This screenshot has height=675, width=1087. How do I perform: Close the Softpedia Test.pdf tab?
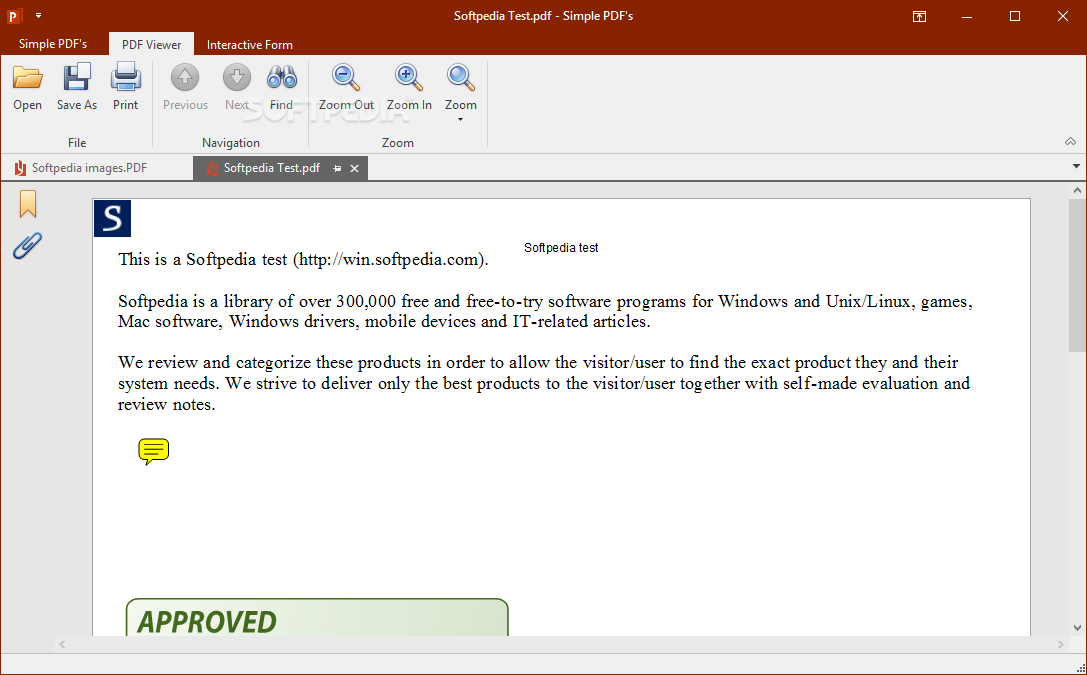[x=354, y=168]
